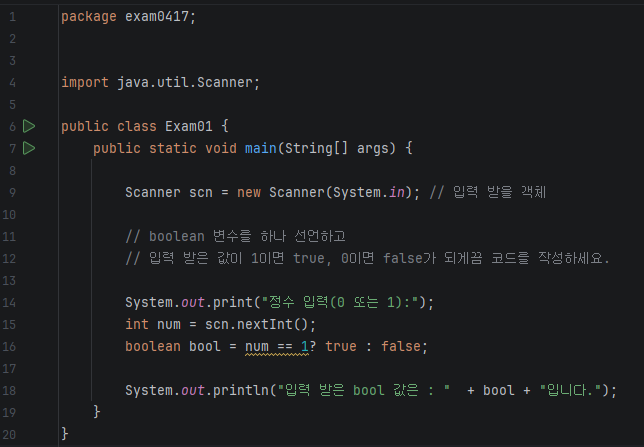The image size is (644, 447).
Task: Place cursor on string '입니다.'
Action: 571,390
